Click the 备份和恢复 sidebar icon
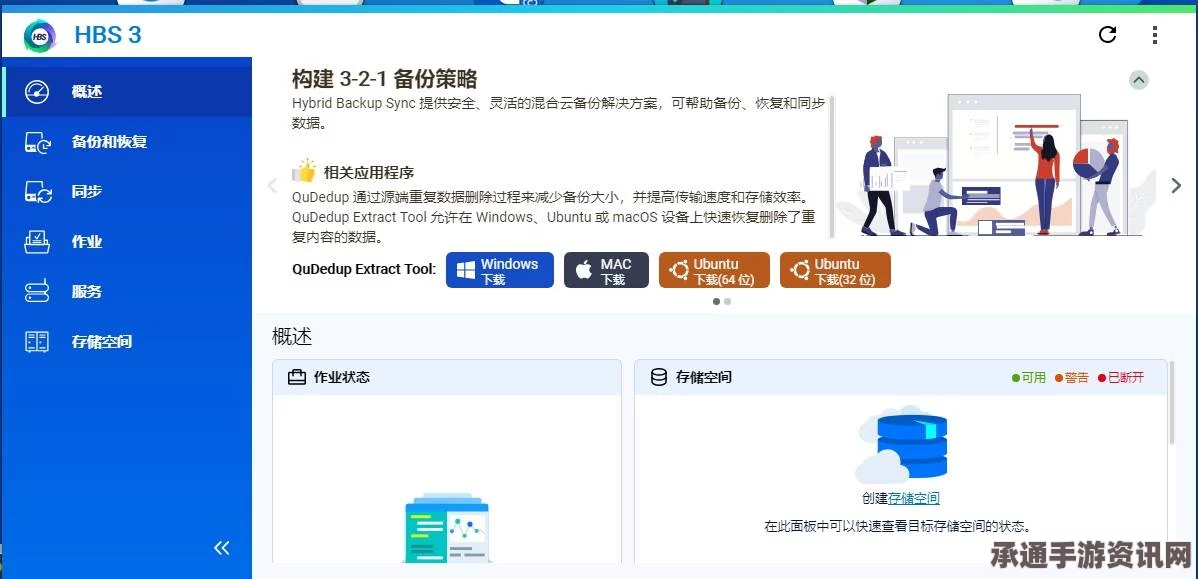The image size is (1198, 579). [37, 142]
